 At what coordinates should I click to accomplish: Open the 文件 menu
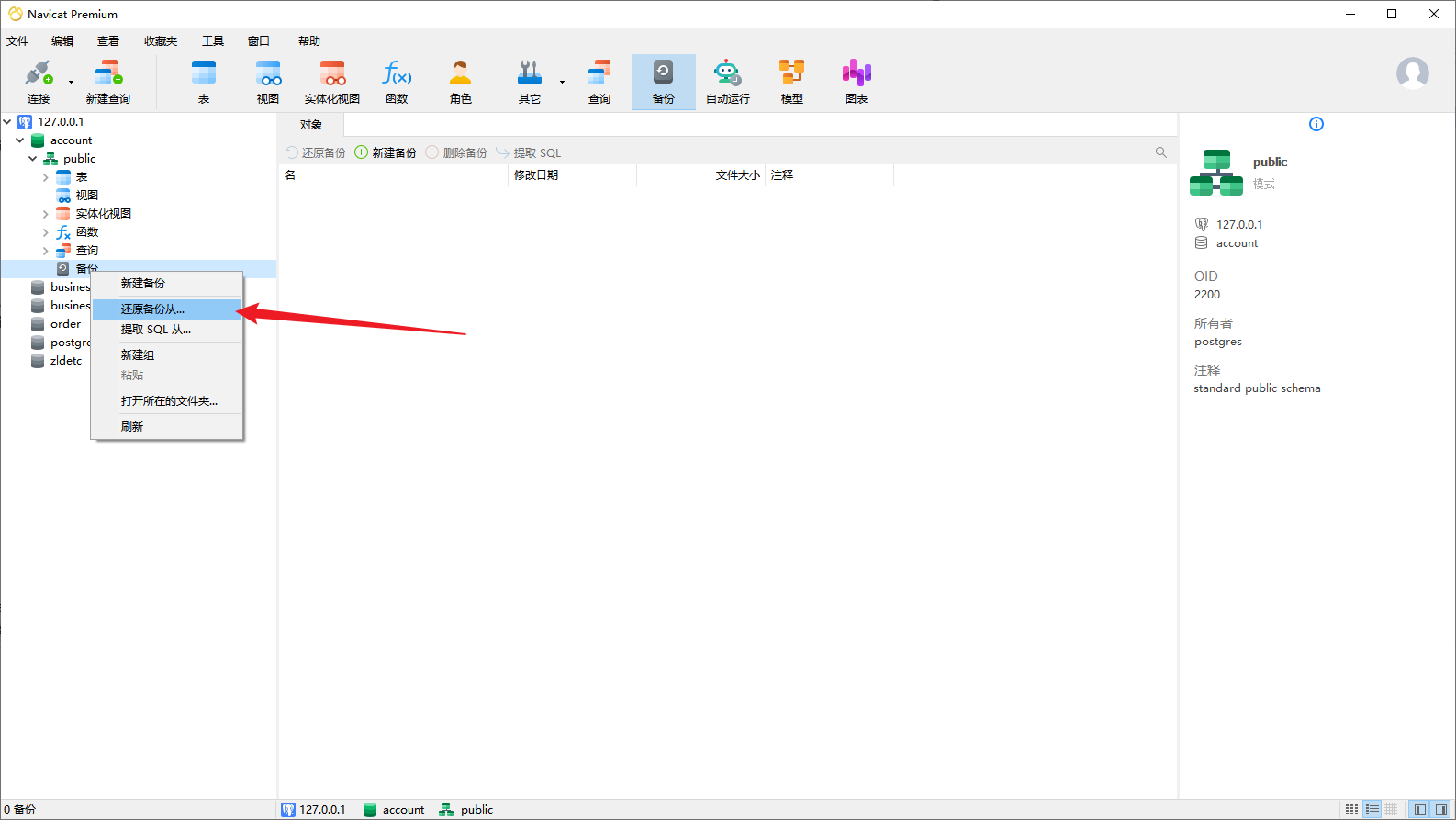coord(17,41)
